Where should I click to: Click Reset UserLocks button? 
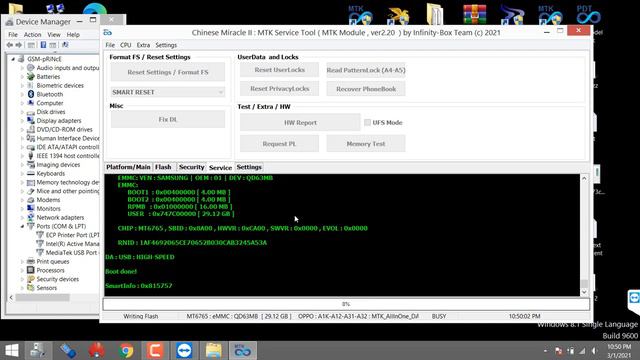[280, 70]
